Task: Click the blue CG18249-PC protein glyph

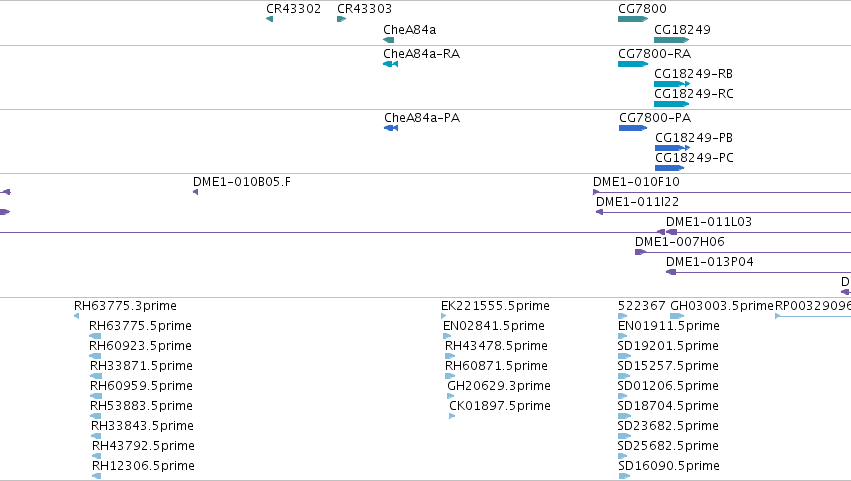Action: [x=670, y=168]
